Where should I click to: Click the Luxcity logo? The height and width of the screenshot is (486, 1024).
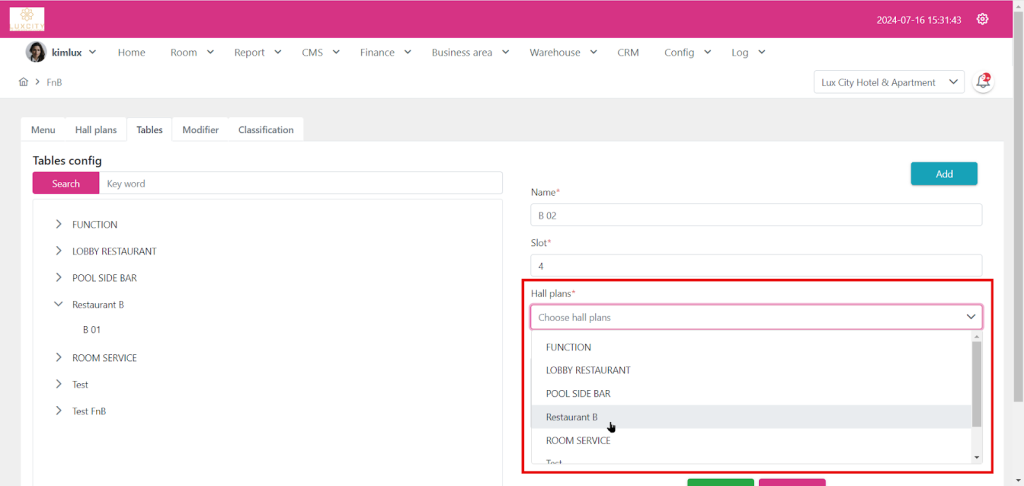click(27, 19)
